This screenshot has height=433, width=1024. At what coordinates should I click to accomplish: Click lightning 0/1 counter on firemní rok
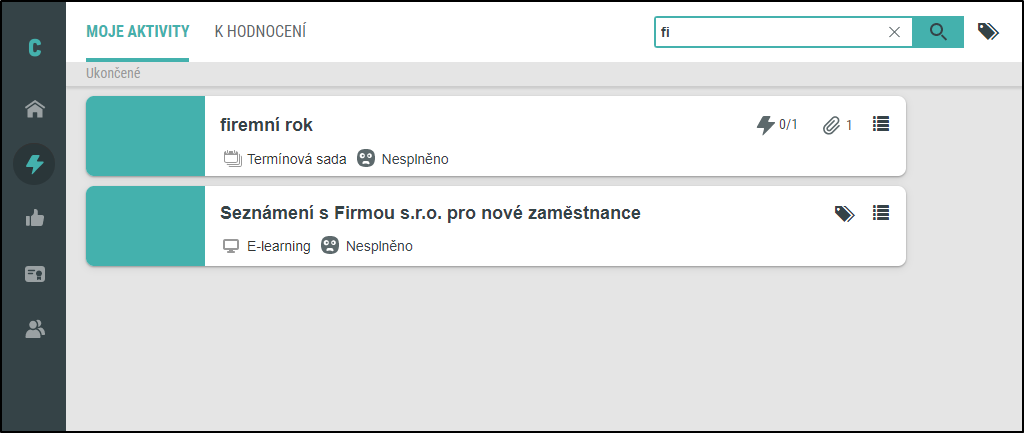click(x=776, y=125)
